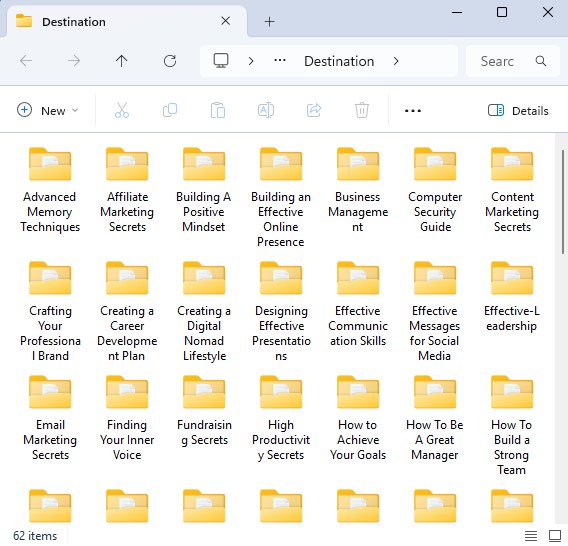Show hidden path ellipsis in address bar
The width and height of the screenshot is (568, 546).
point(280,61)
